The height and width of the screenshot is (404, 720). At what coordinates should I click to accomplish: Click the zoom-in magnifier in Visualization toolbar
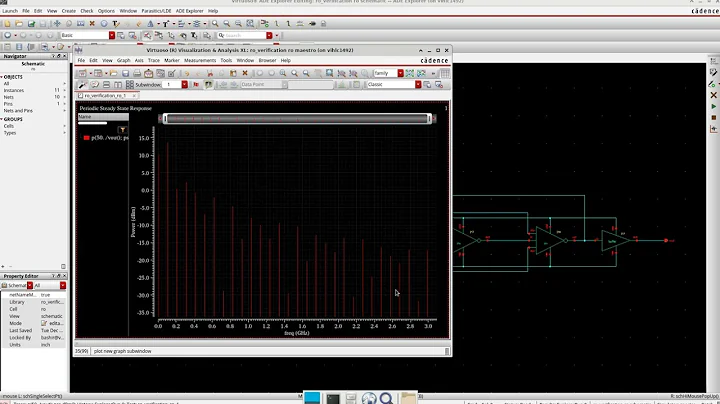(x=294, y=73)
